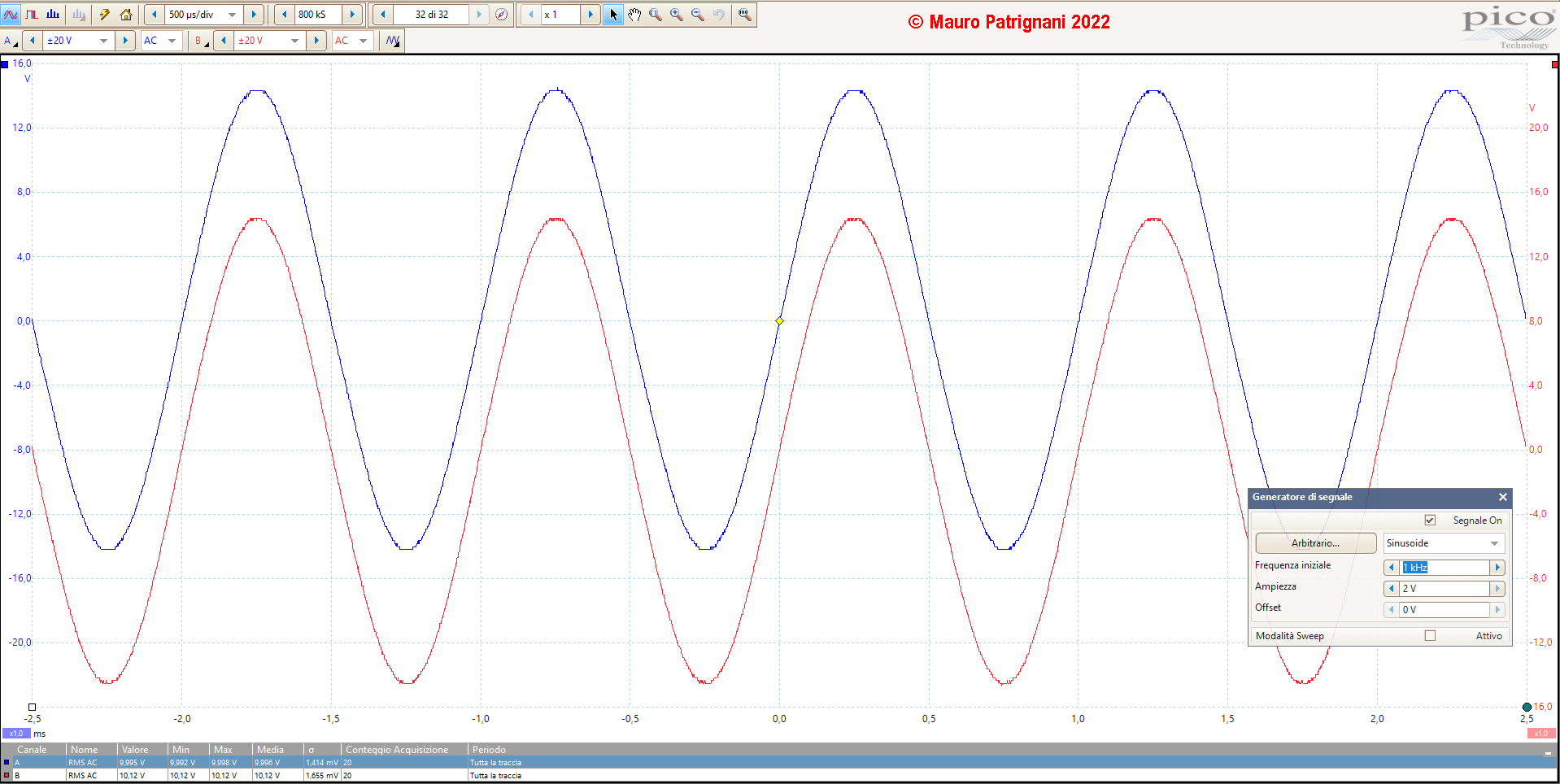The width and height of the screenshot is (1560, 784).
Task: Click the blue x1.0 axis scale button
Action: (16, 734)
